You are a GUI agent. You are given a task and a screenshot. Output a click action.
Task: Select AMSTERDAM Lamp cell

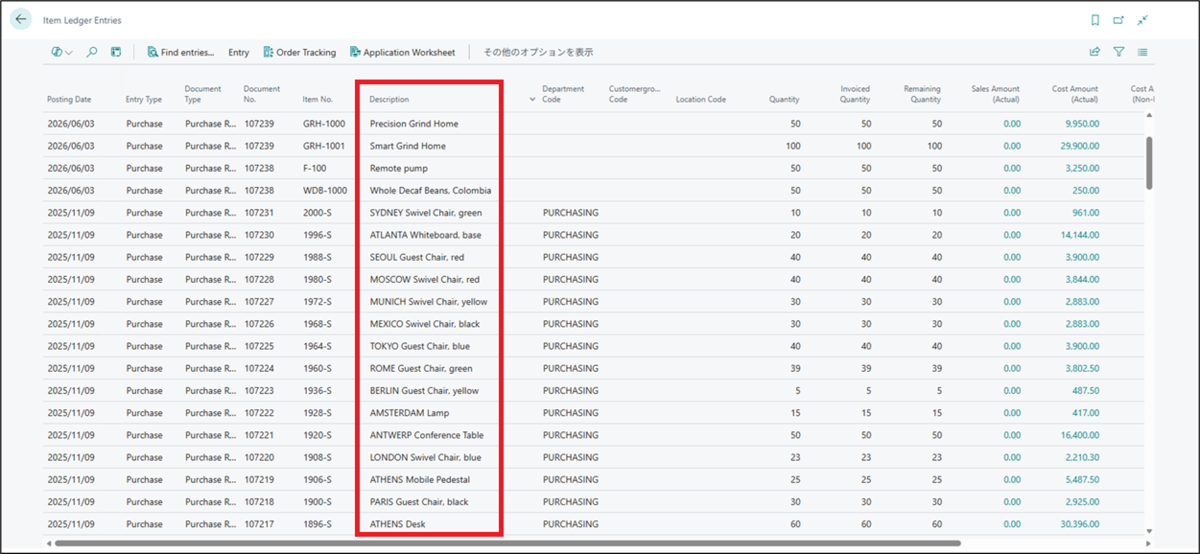point(409,413)
